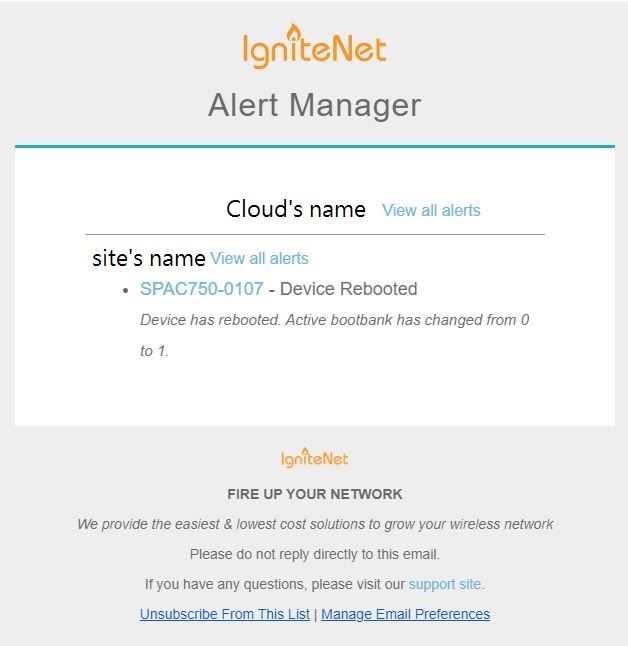
Task: Click the horizontal rule under Cloud's name
Action: point(315,234)
